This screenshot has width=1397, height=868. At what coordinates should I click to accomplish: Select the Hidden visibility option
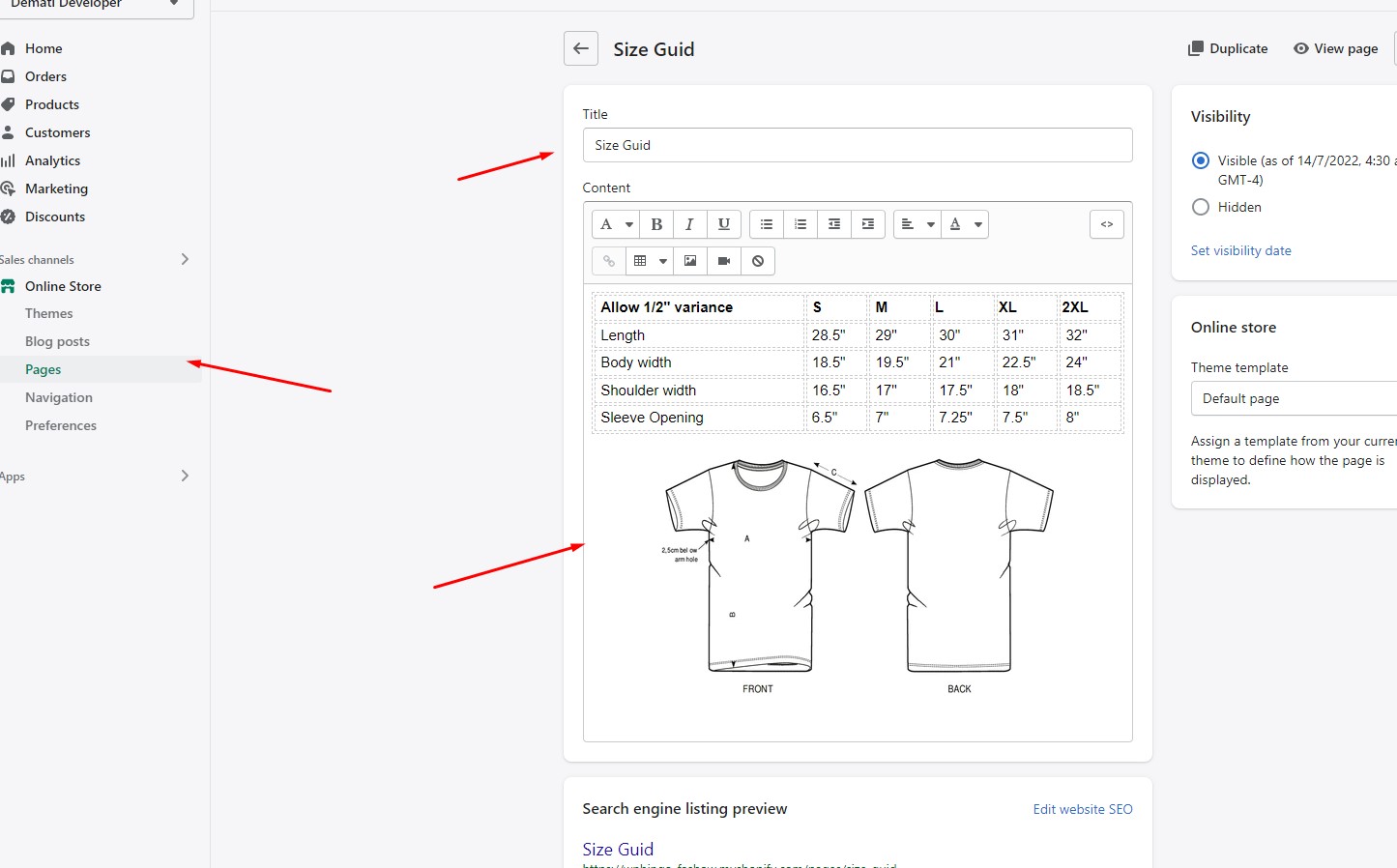[x=1201, y=207]
